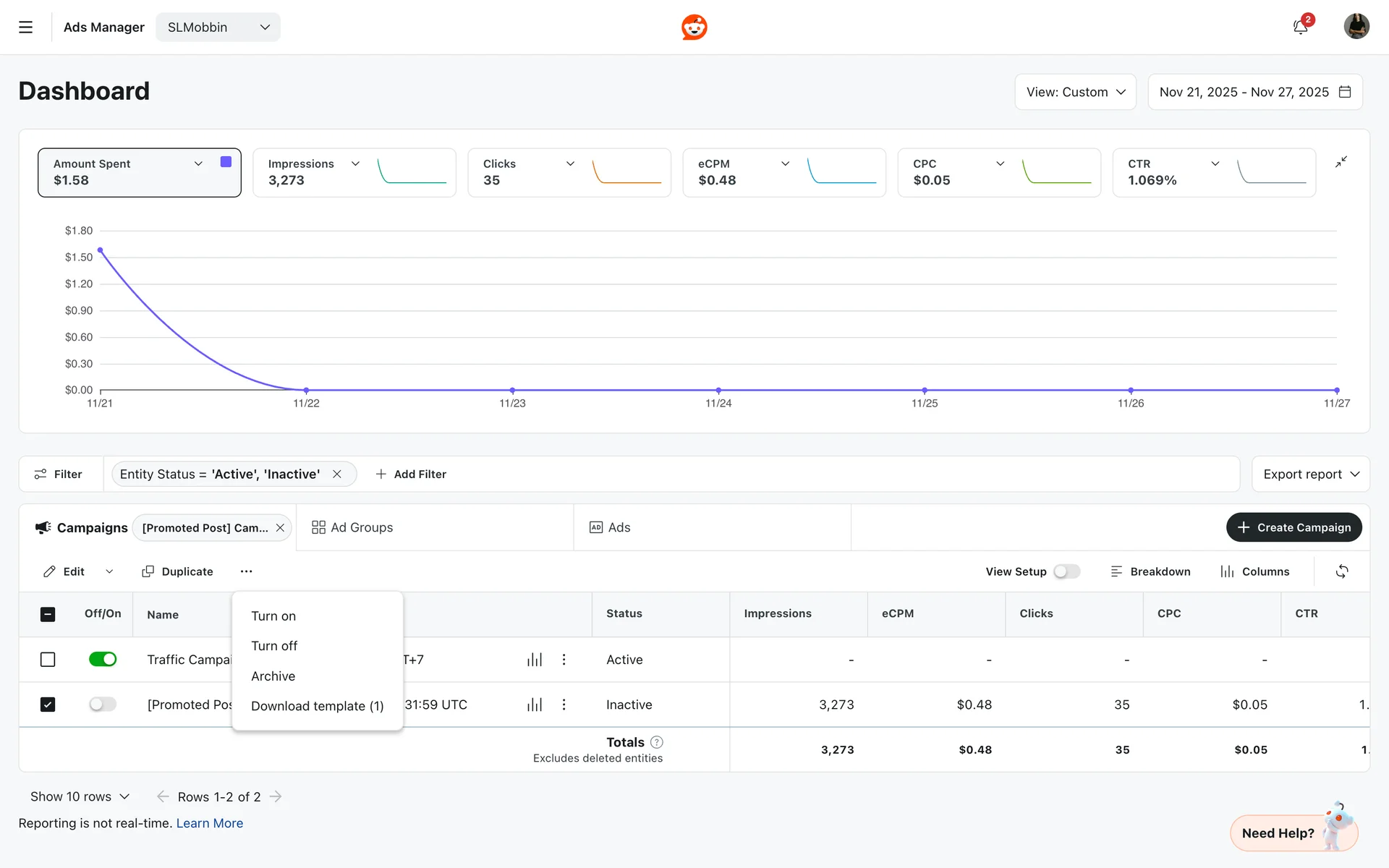Open three-dot menu for Promoted Post row
This screenshot has height=868, width=1389.
564,705
